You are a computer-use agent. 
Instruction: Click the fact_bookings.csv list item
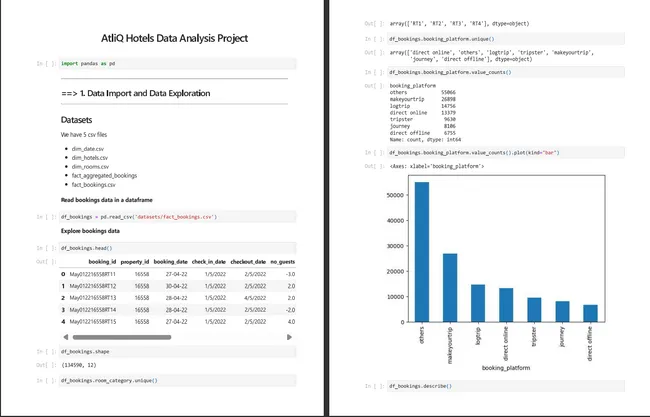[x=93, y=184]
